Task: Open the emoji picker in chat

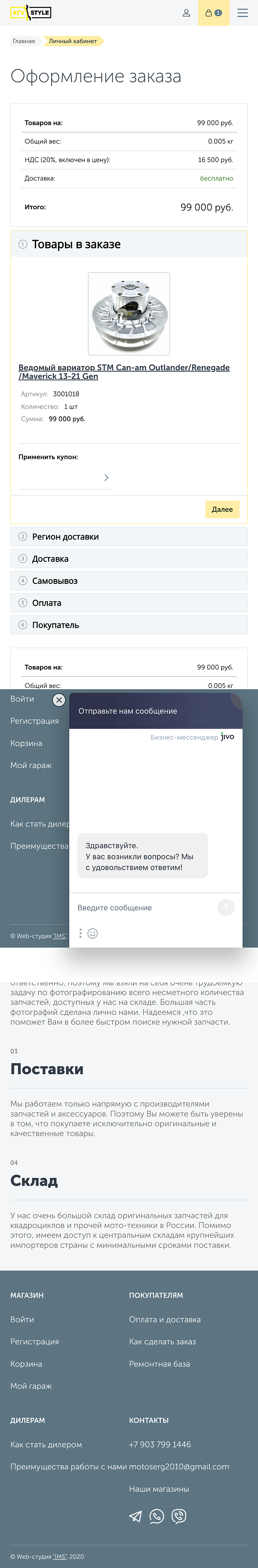Action: click(92, 933)
